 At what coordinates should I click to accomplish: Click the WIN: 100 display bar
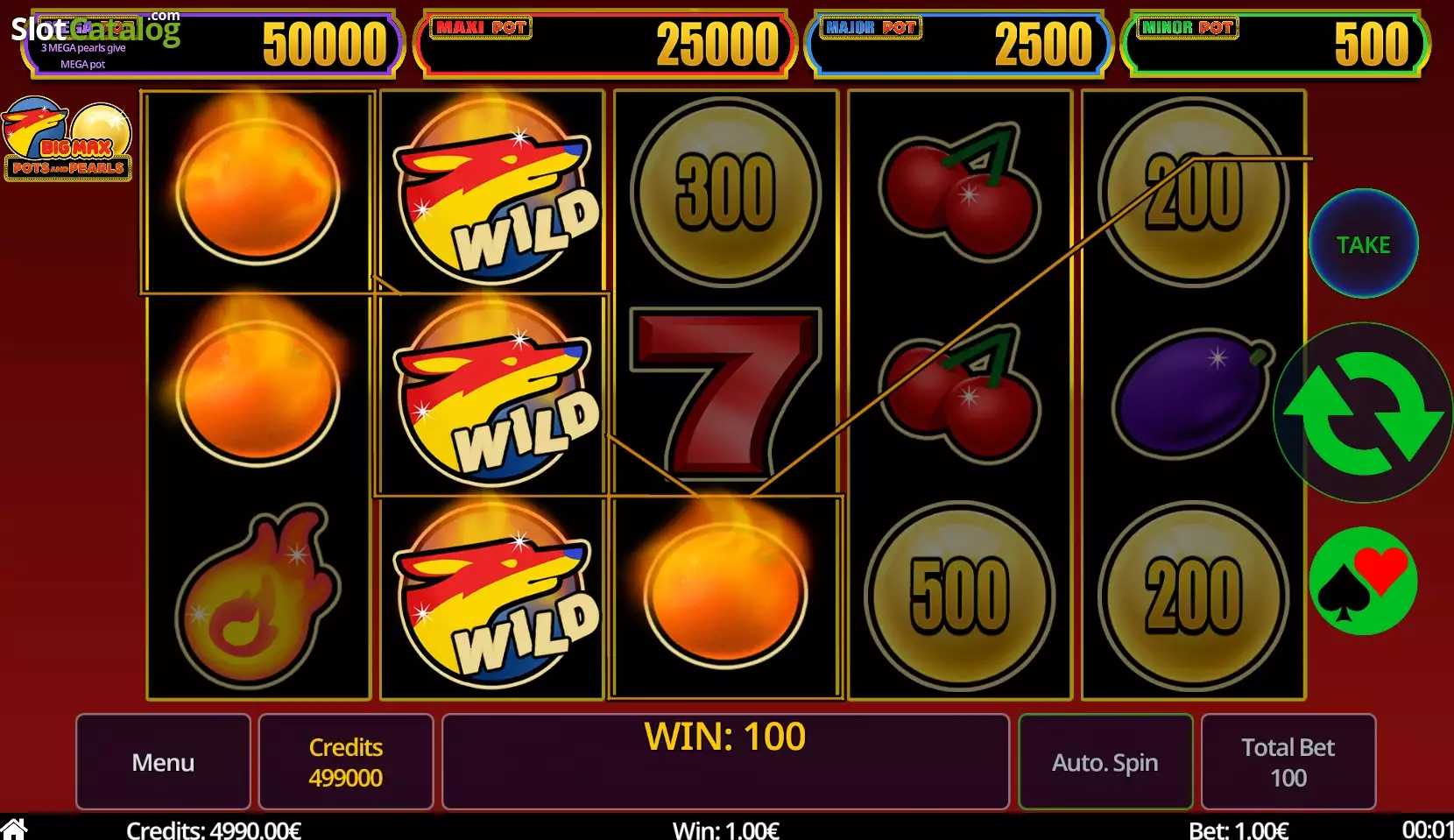coord(725,761)
